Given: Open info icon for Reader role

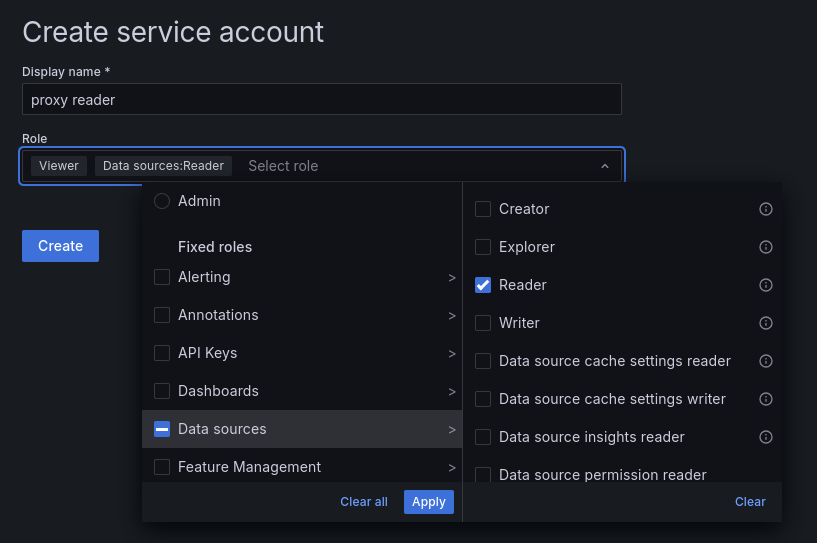Looking at the screenshot, I should pos(765,285).
